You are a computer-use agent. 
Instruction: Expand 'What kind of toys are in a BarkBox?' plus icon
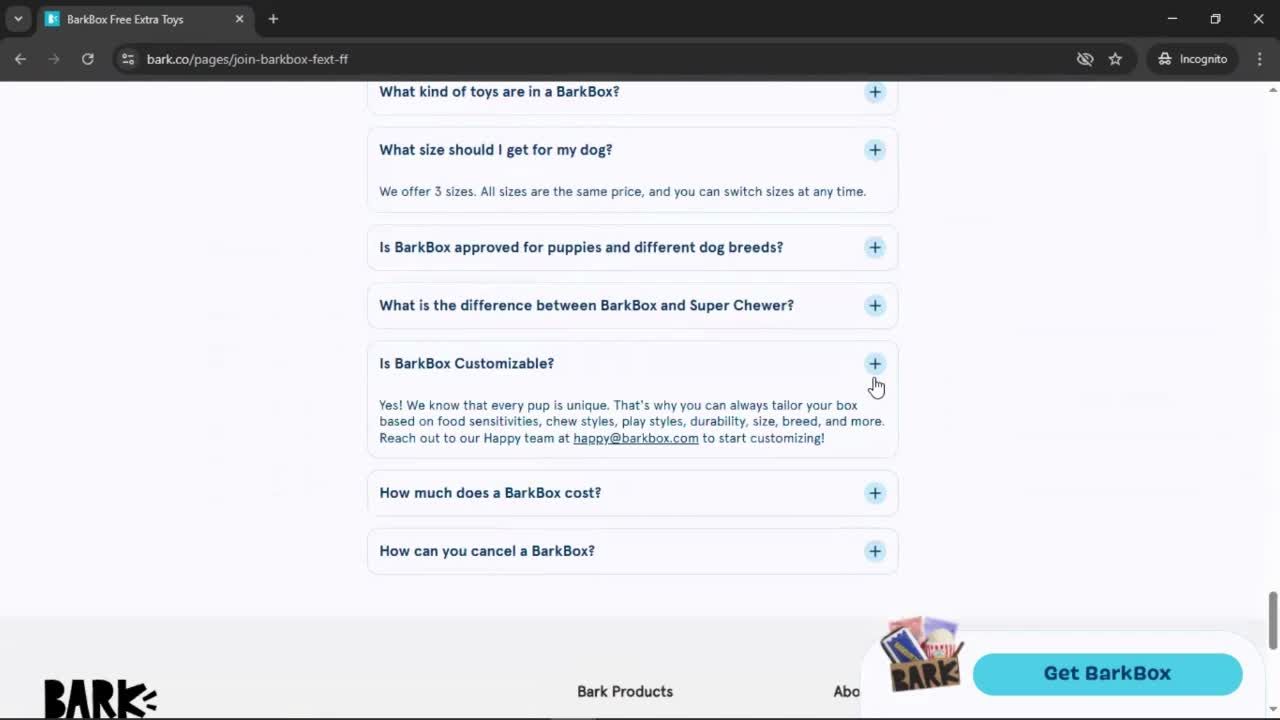click(x=875, y=92)
